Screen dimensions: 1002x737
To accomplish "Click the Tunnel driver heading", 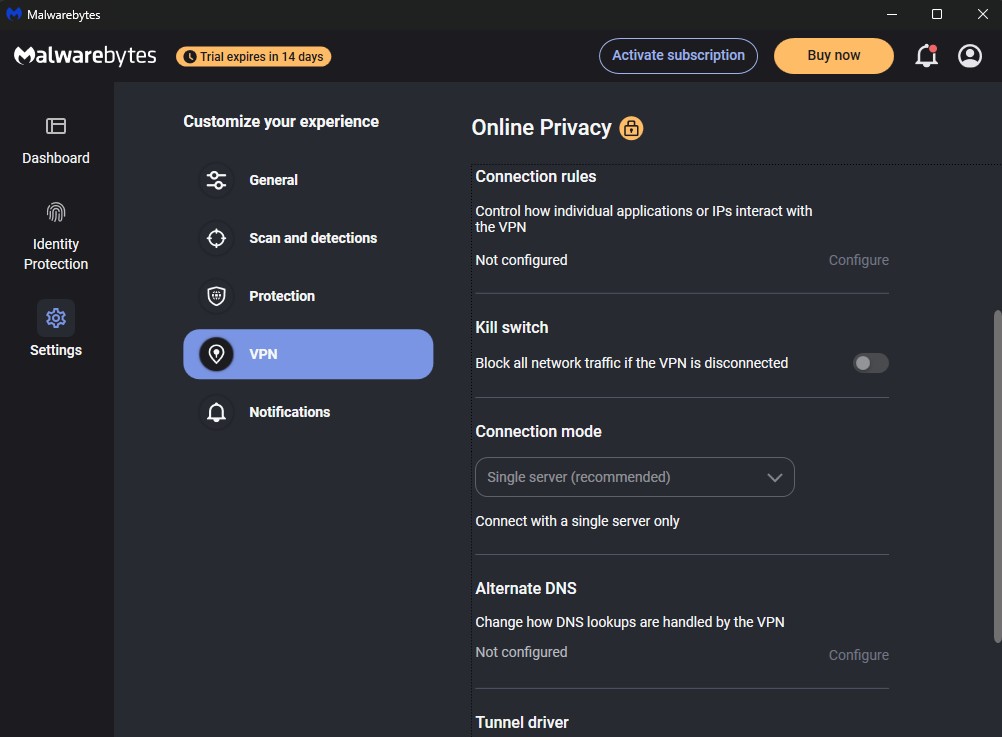I will point(522,722).
